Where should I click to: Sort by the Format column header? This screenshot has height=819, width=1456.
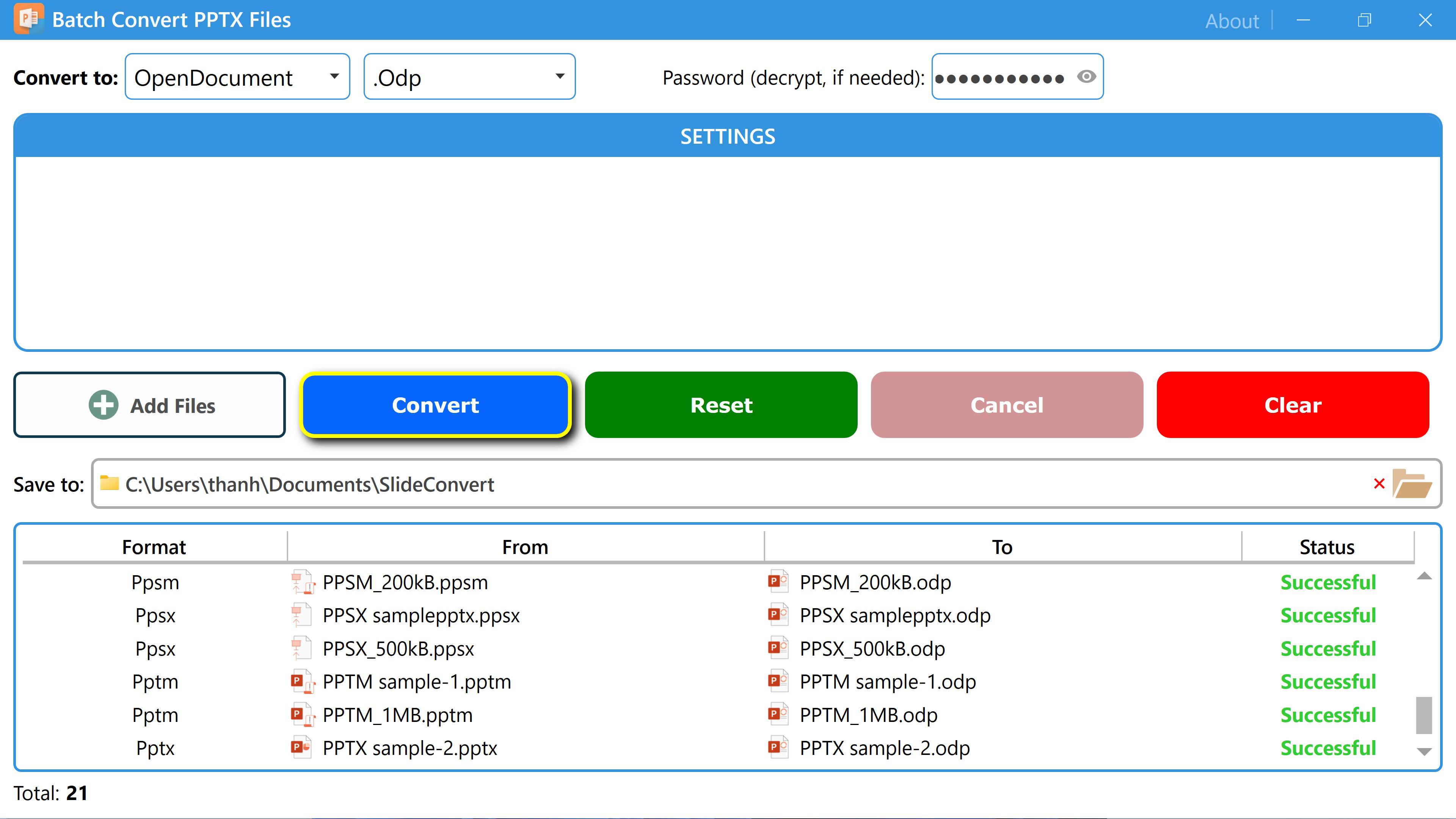[154, 546]
